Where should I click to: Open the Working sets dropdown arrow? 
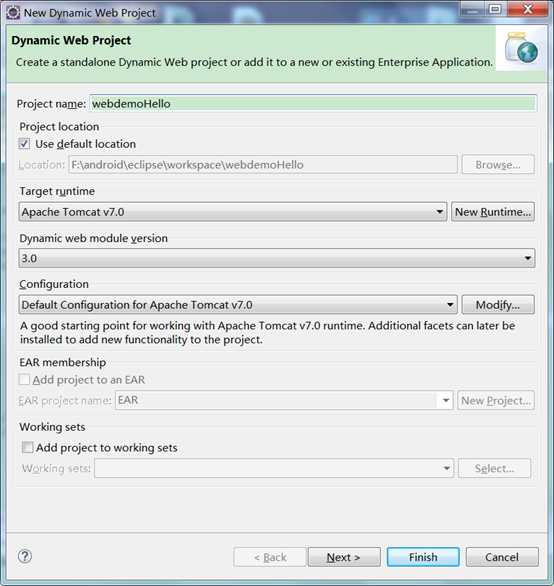(446, 468)
